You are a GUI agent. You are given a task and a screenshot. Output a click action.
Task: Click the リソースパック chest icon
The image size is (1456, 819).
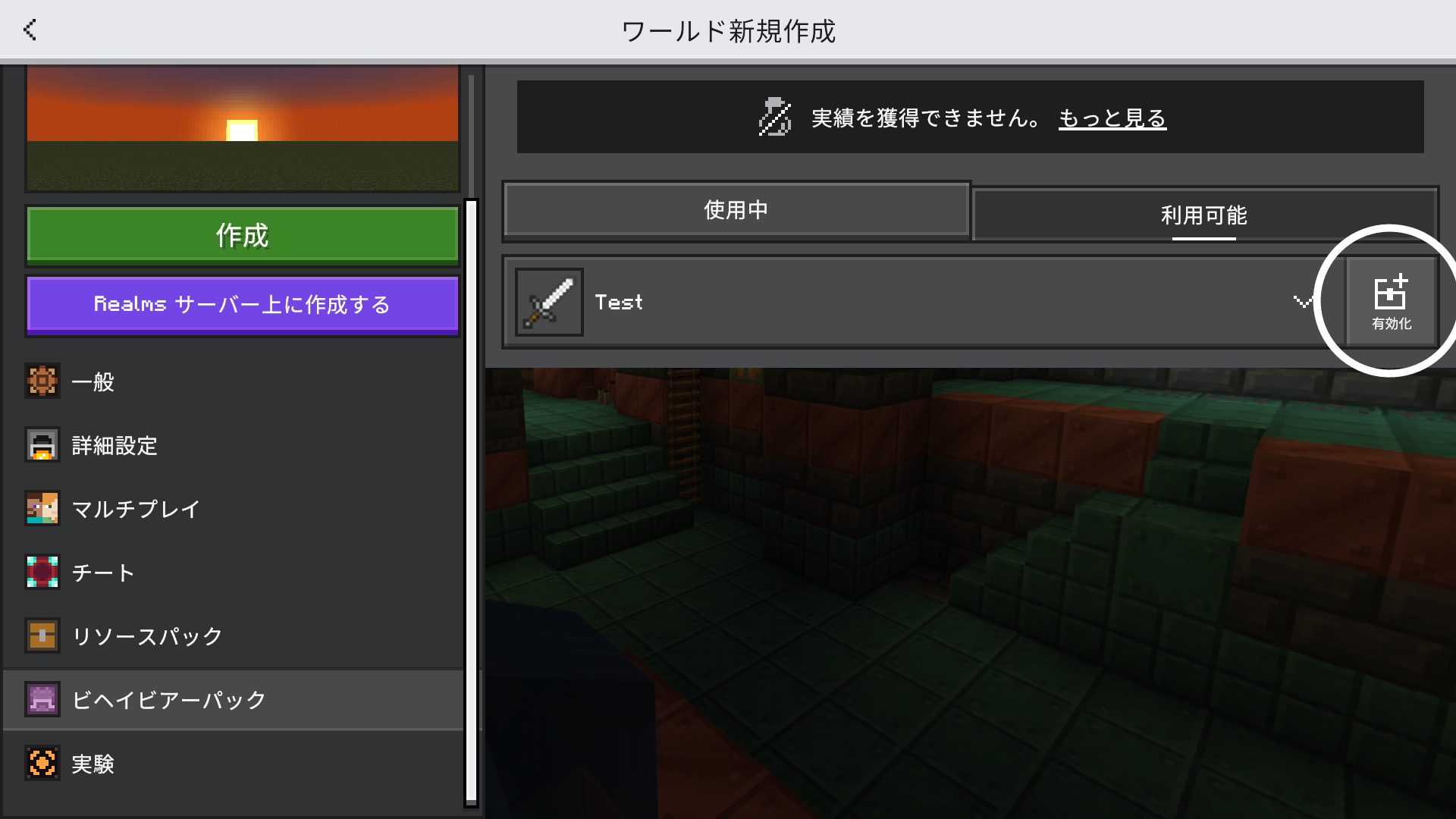42,635
